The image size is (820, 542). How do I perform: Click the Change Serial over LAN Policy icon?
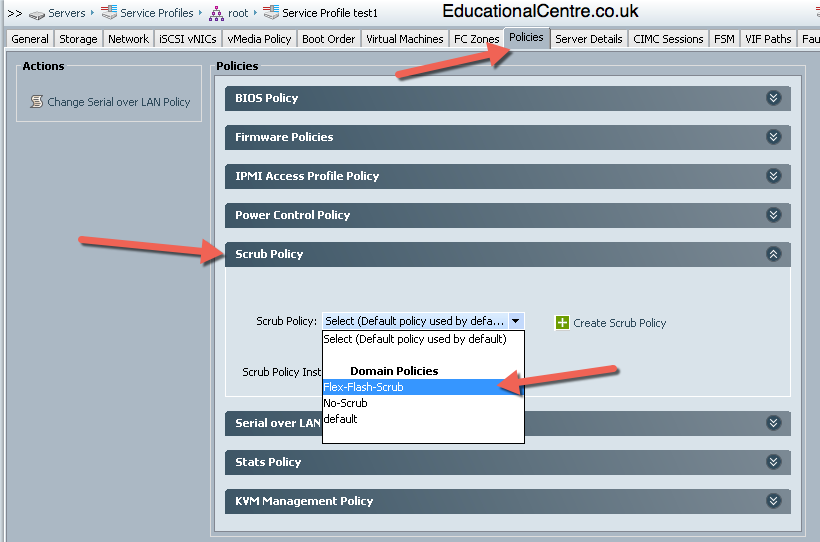37,101
